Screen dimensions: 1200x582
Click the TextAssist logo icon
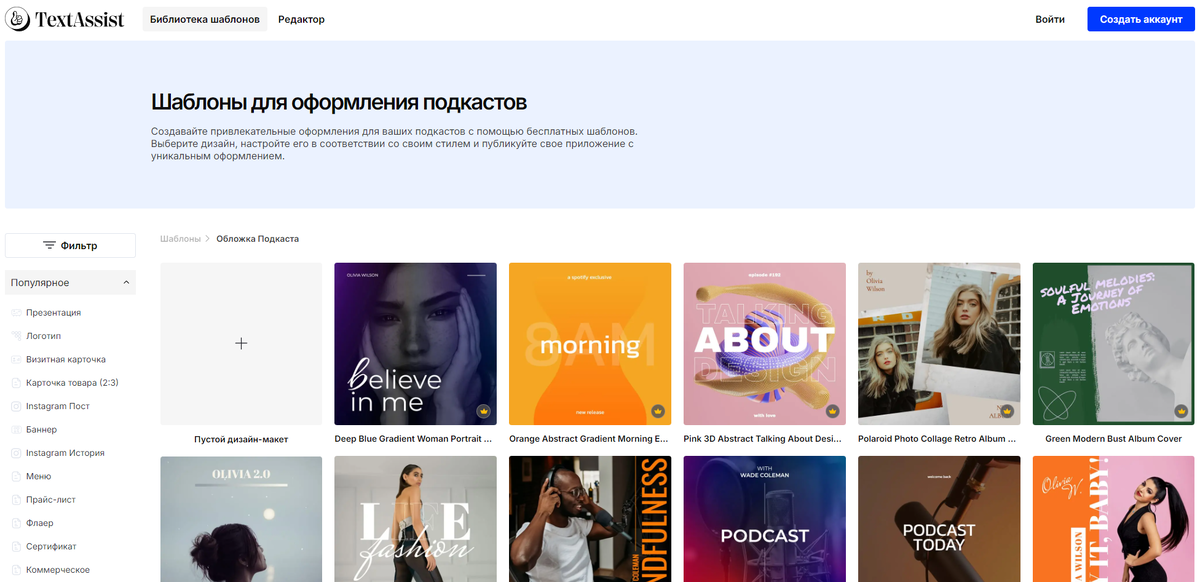coord(17,18)
